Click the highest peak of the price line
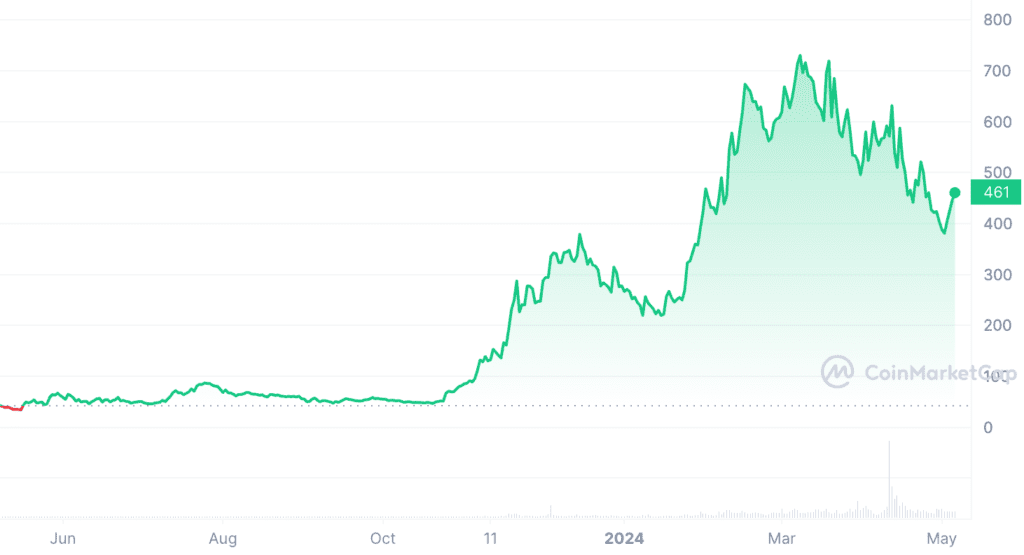This screenshot has width=1024, height=555. (800, 56)
